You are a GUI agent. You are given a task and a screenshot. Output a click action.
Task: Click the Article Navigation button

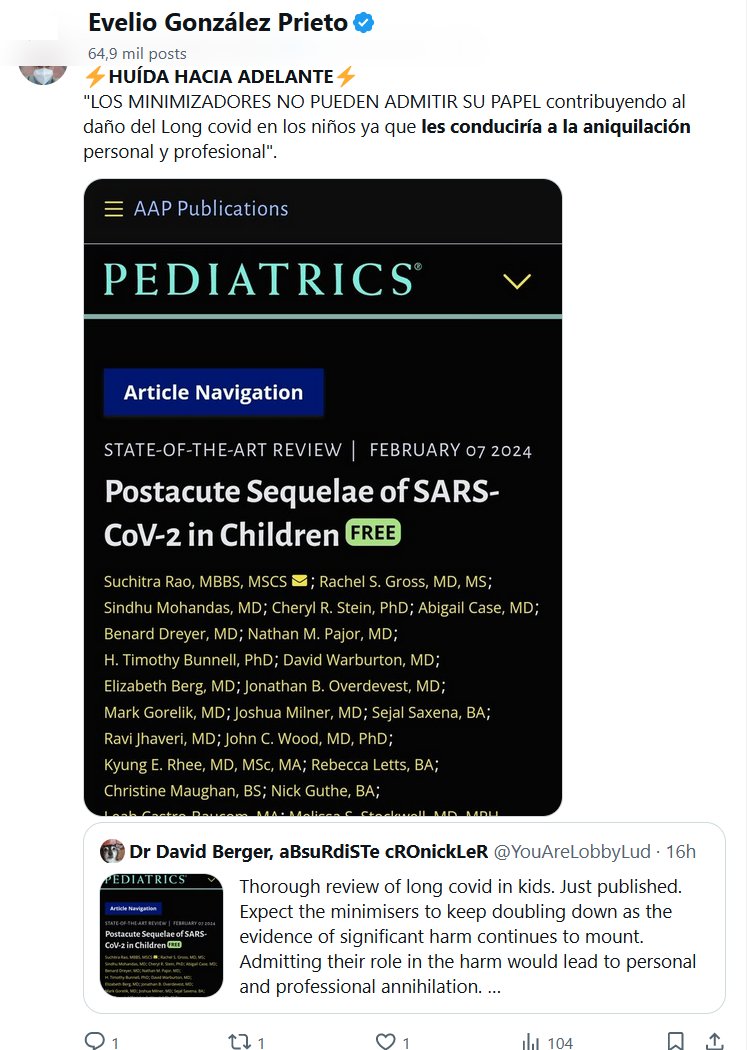tap(213, 393)
